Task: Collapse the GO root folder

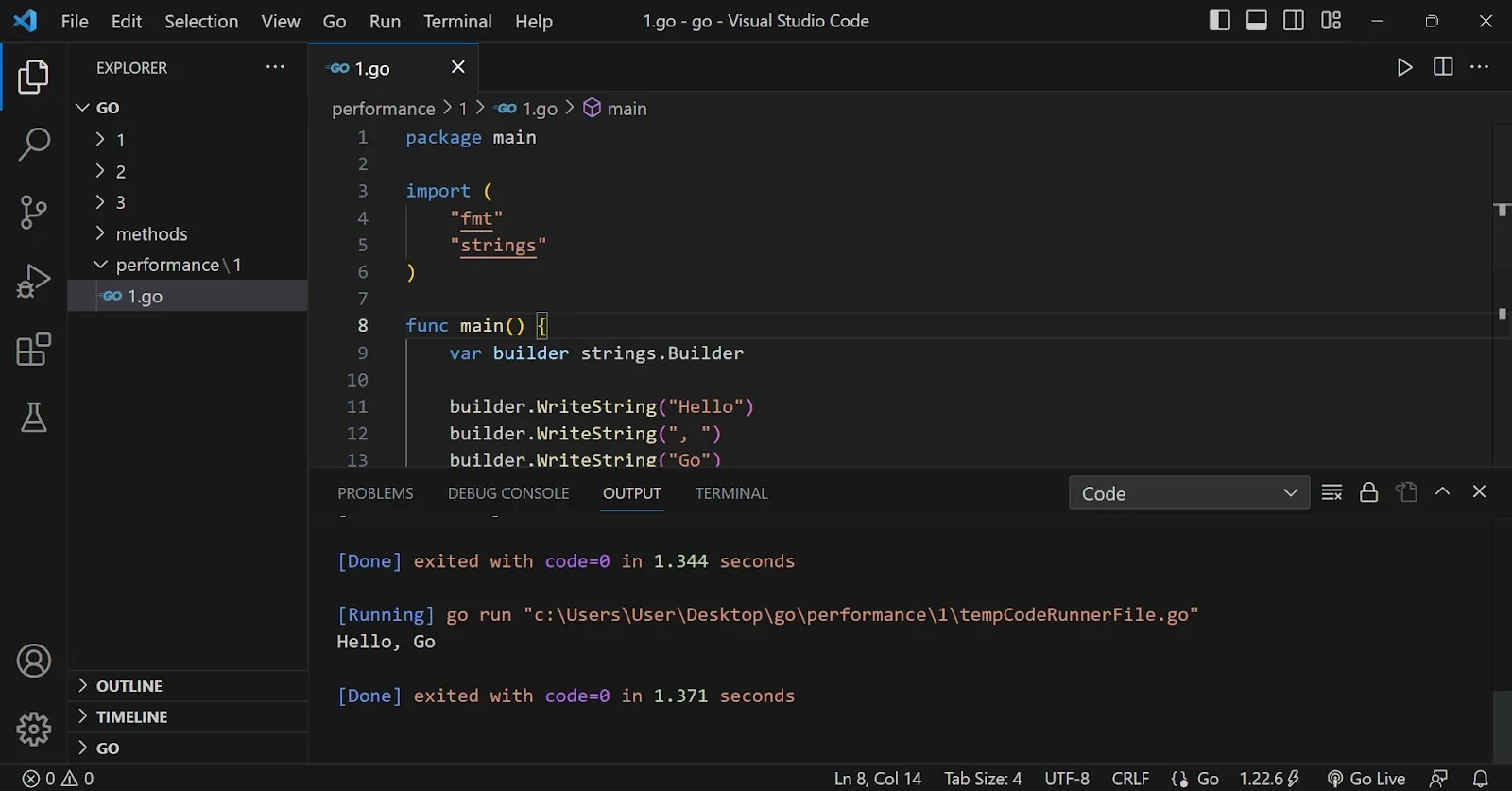Action: pyautogui.click(x=188, y=108)
